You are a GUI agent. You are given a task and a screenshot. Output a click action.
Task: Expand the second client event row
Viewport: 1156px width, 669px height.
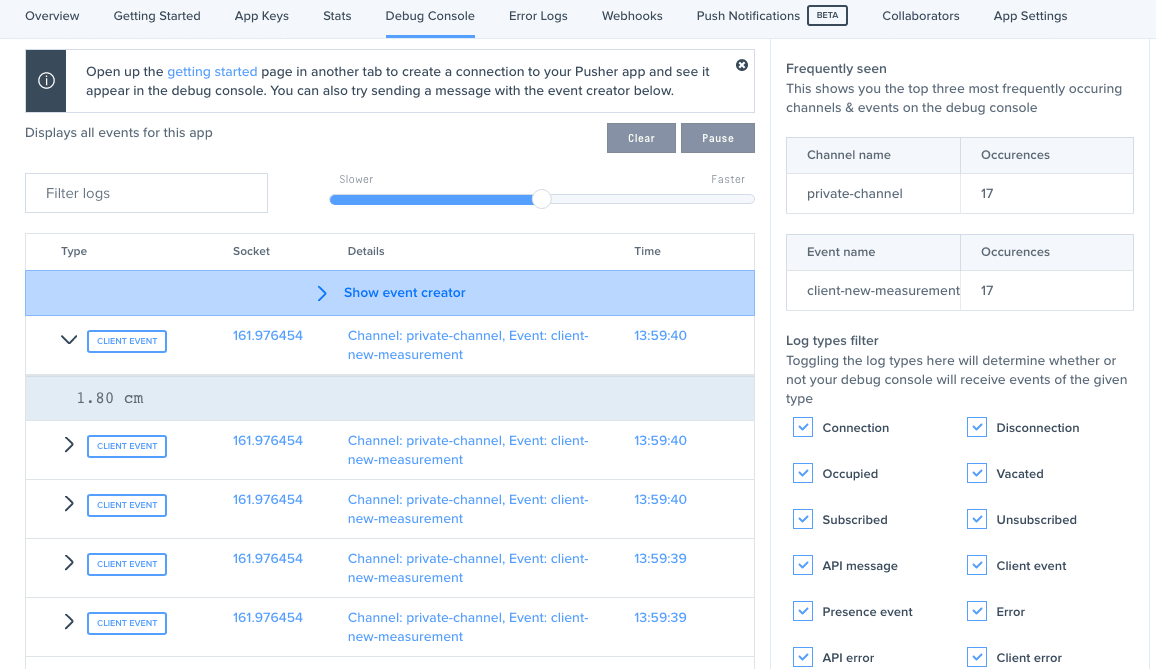[x=69, y=445]
